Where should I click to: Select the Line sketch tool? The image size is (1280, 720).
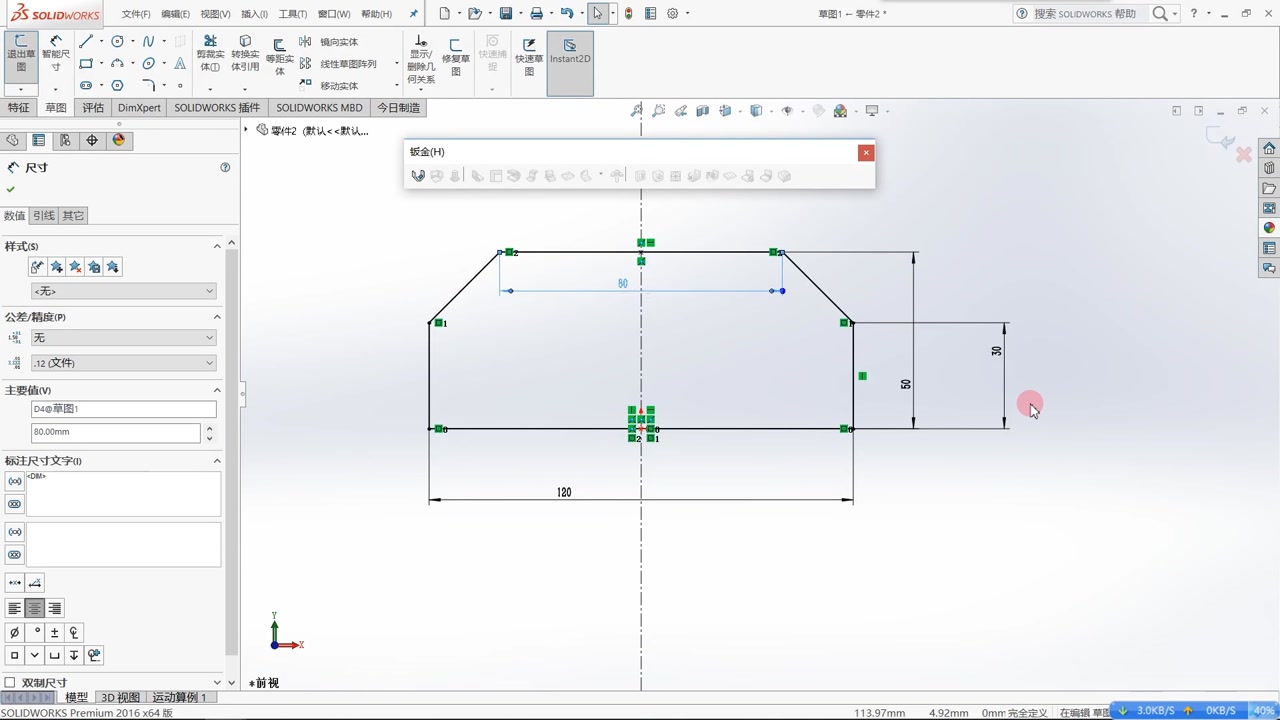86,41
